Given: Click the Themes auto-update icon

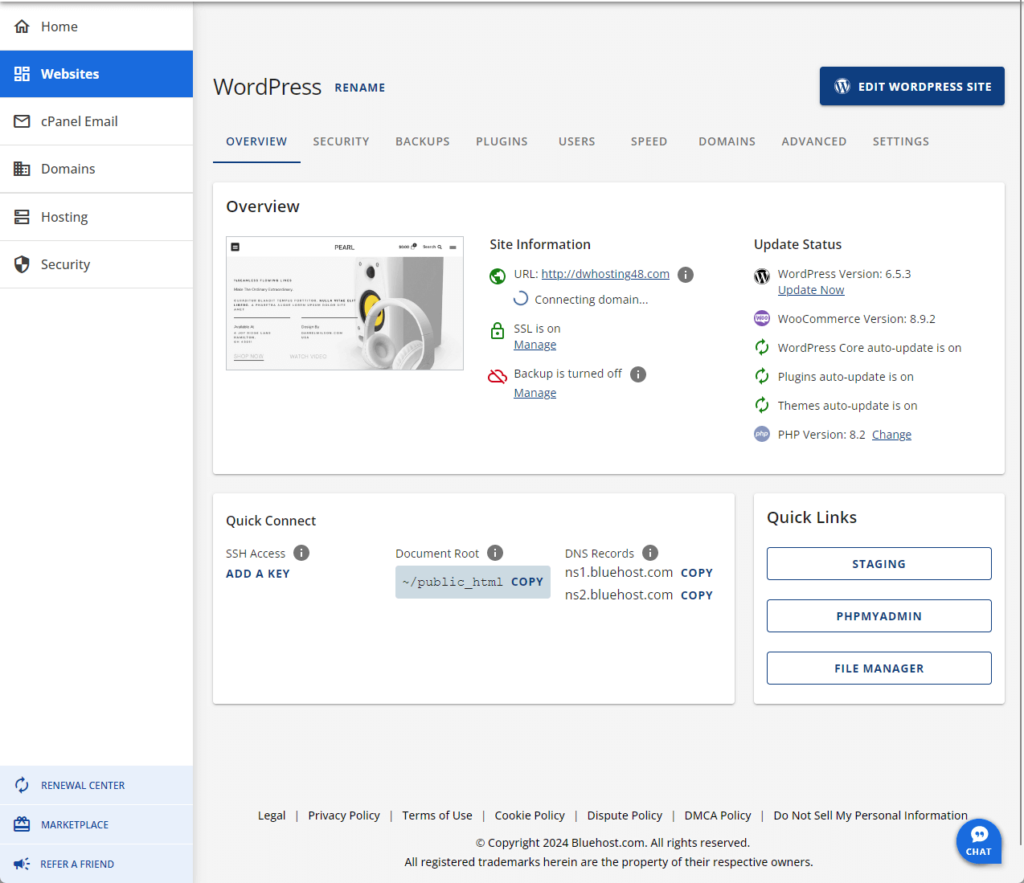Looking at the screenshot, I should click(761, 405).
